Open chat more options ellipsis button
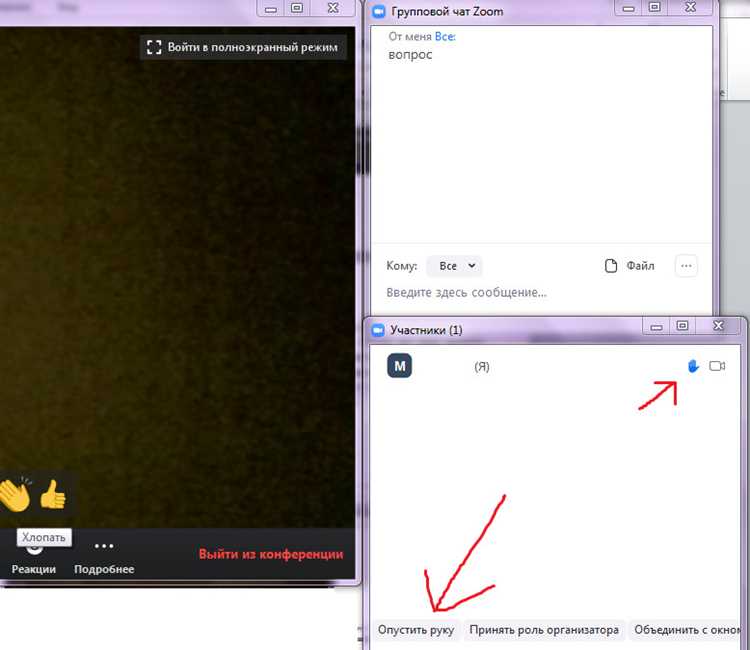Image resolution: width=750 pixels, height=650 pixels. (686, 266)
